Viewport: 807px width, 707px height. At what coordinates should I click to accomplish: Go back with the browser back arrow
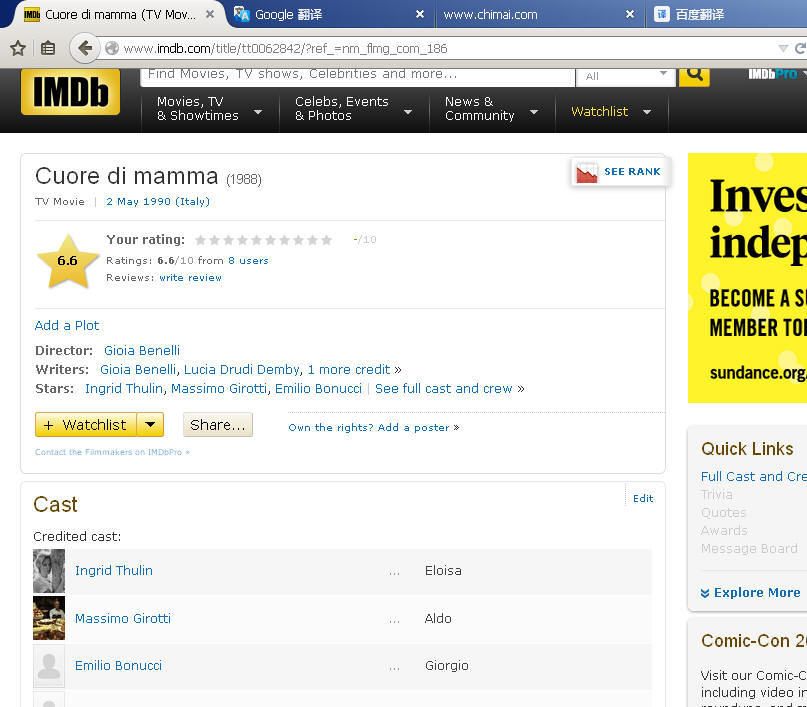(85, 48)
